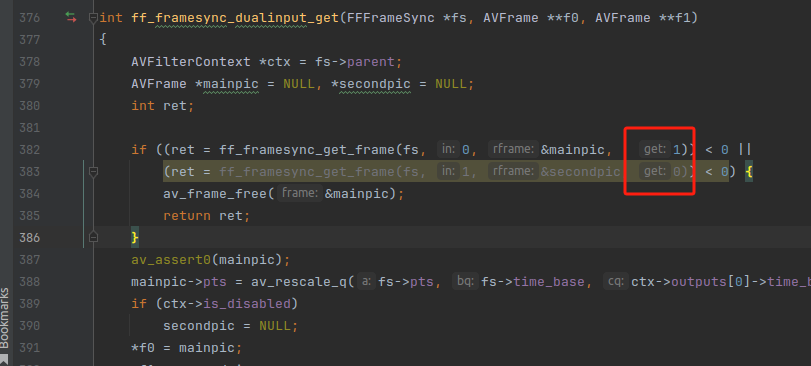
Task: Click the 'rframe:' inlay hint on line 383
Action: coord(513,171)
